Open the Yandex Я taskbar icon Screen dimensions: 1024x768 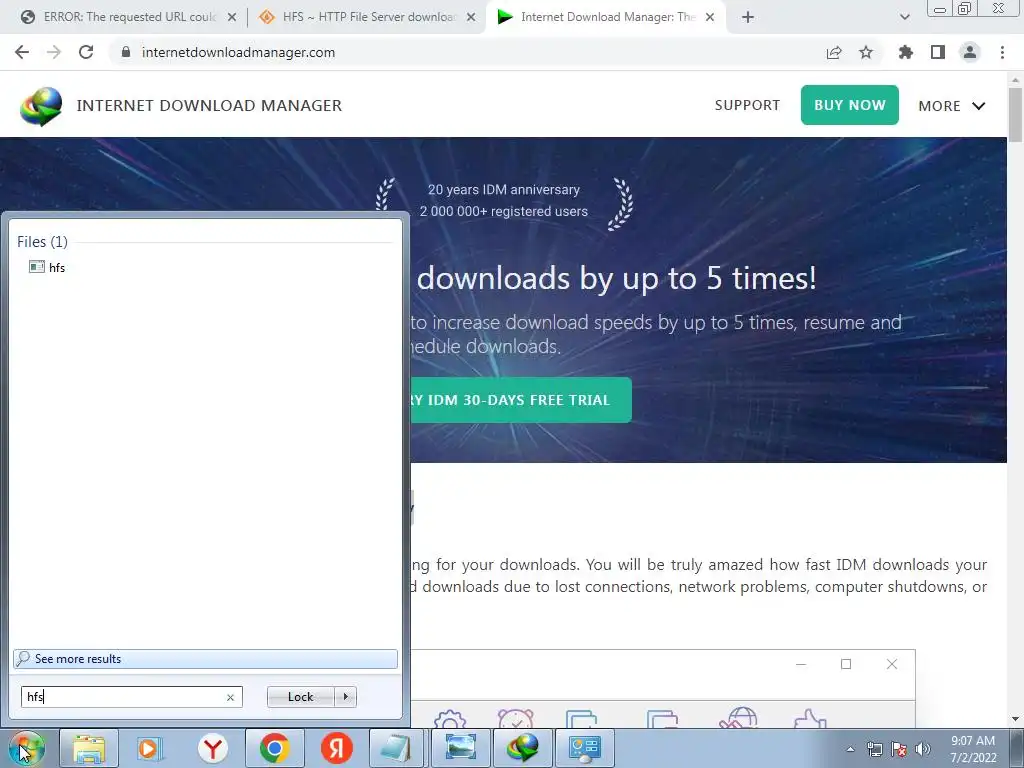336,748
